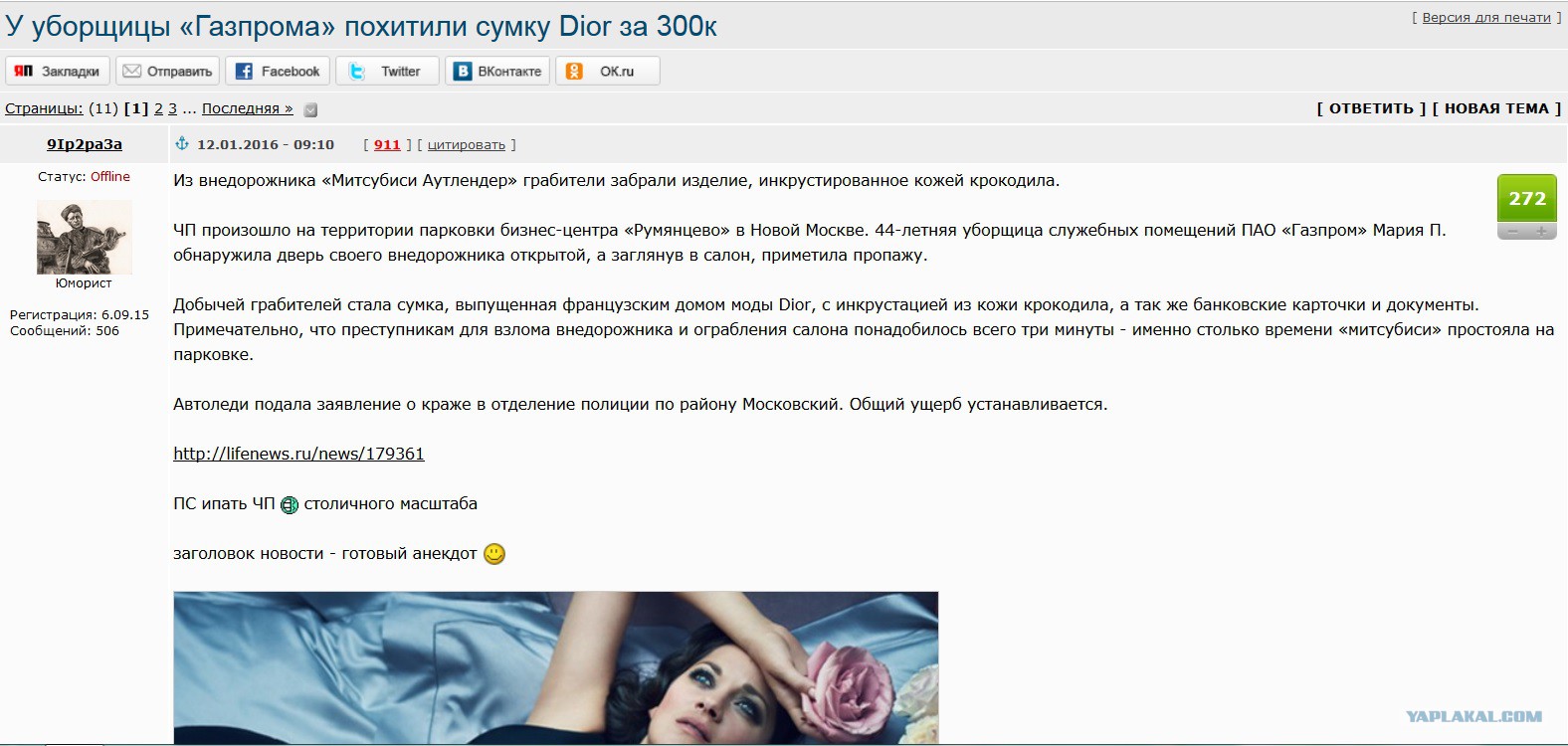Click the 'Страницы:' pagination label link
Screen dimensions: 1568x746
pyautogui.click(x=44, y=108)
